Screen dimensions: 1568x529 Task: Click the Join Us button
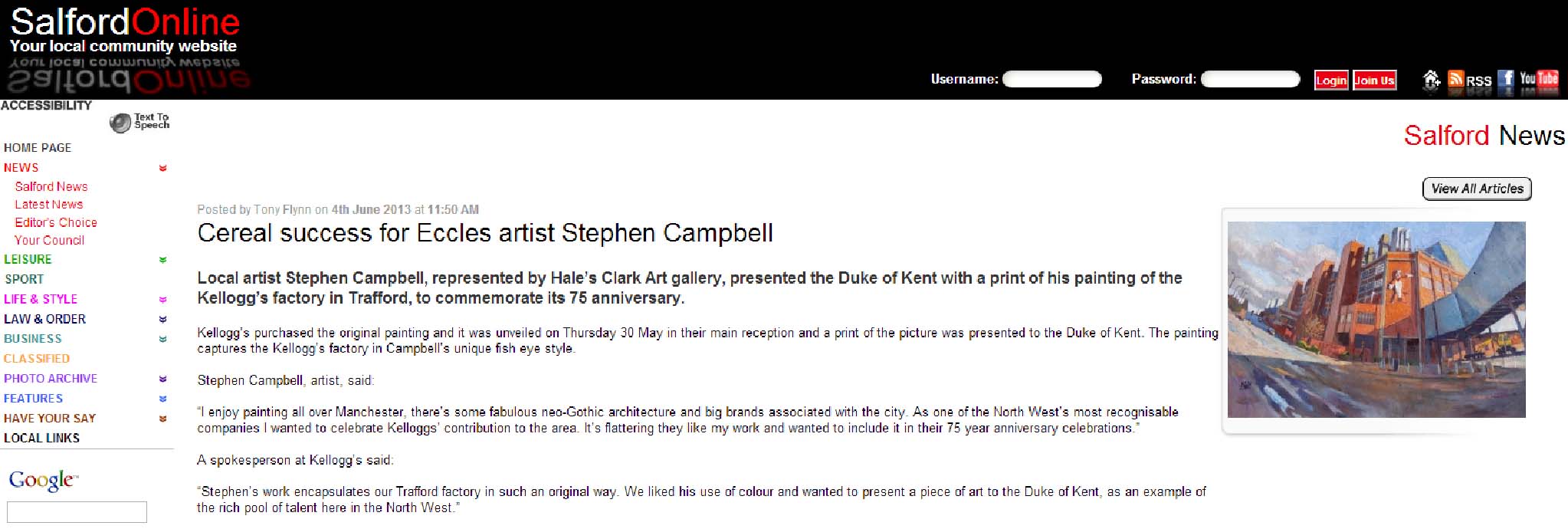[x=1374, y=80]
